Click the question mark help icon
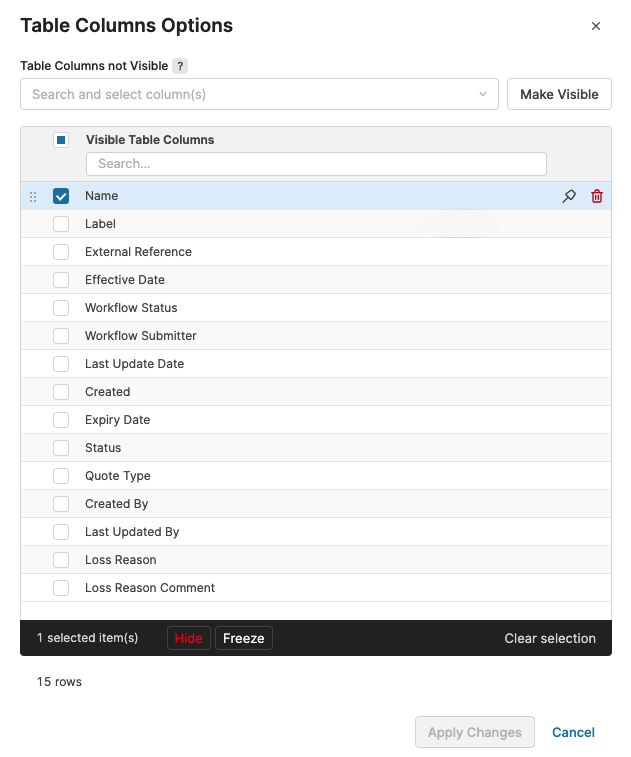 tap(180, 66)
